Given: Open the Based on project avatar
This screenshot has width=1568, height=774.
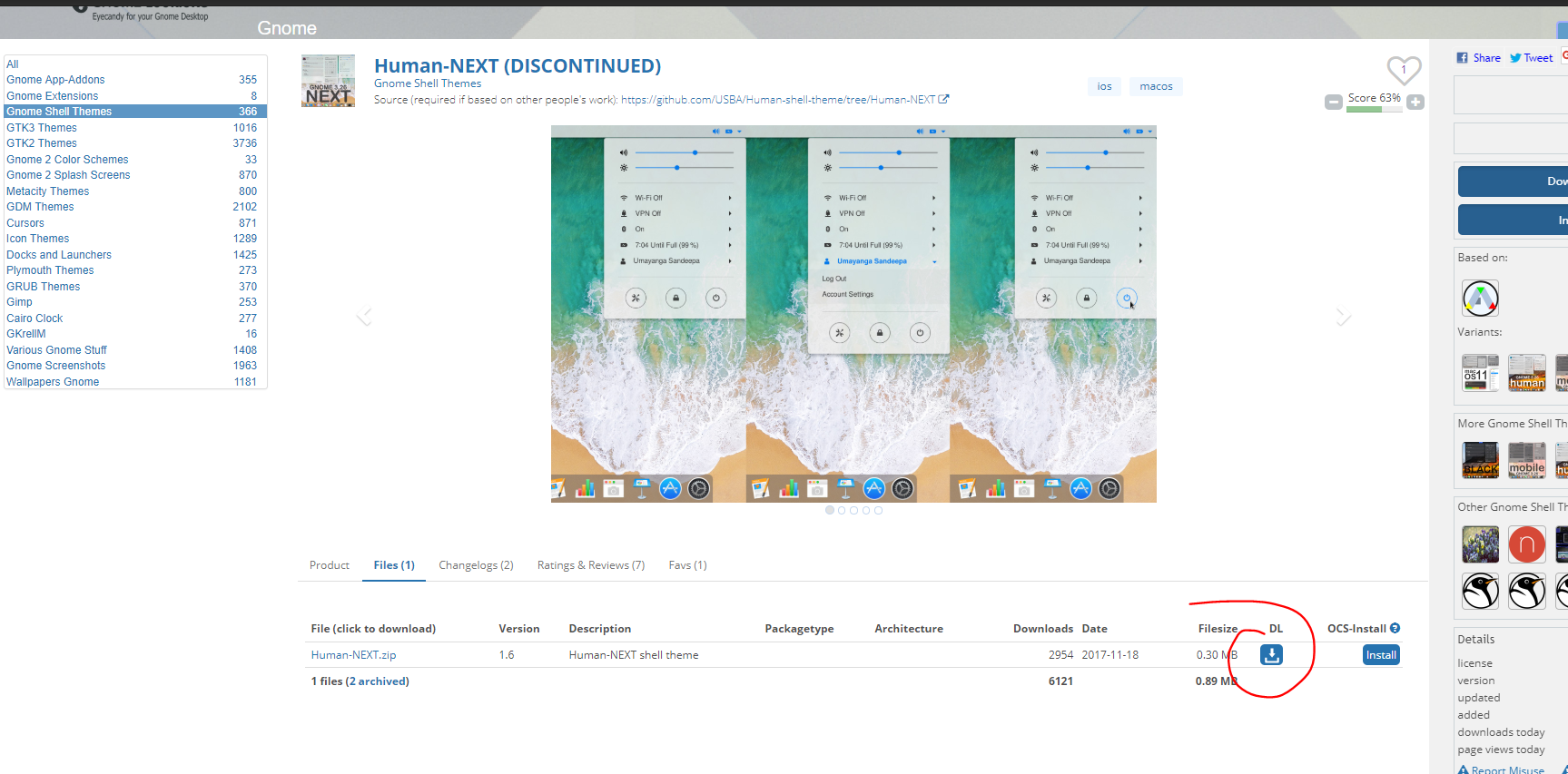Looking at the screenshot, I should click(x=1480, y=298).
